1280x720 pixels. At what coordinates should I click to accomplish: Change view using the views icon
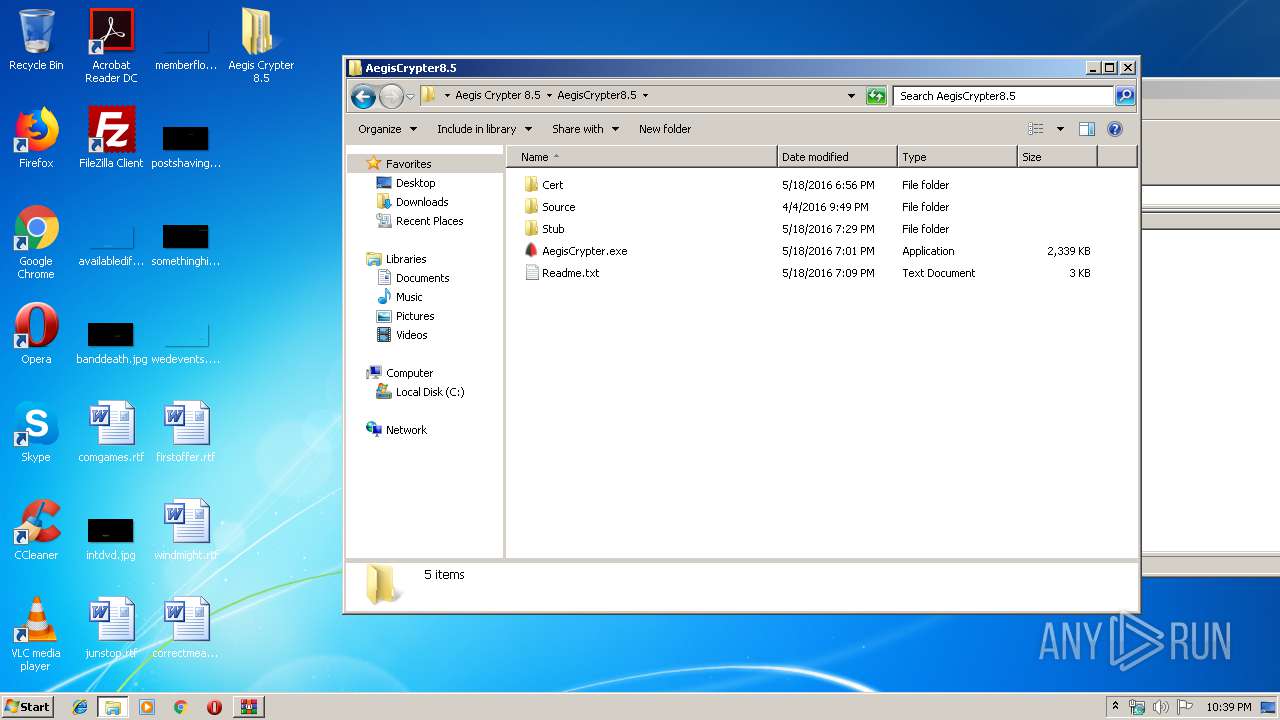[x=1036, y=129]
